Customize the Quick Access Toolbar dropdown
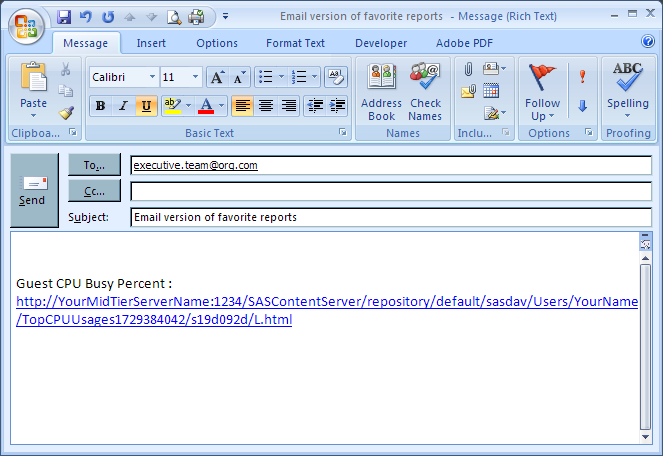This screenshot has height=456, width=665. click(226, 17)
